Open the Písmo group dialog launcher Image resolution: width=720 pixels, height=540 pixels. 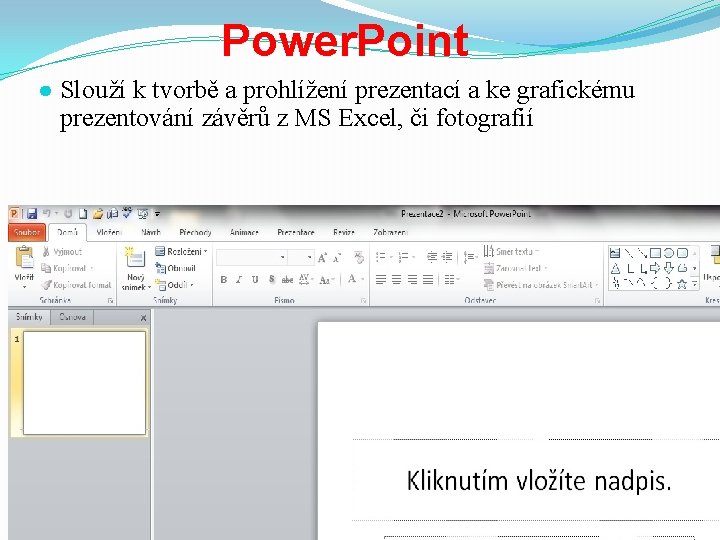coord(363,301)
